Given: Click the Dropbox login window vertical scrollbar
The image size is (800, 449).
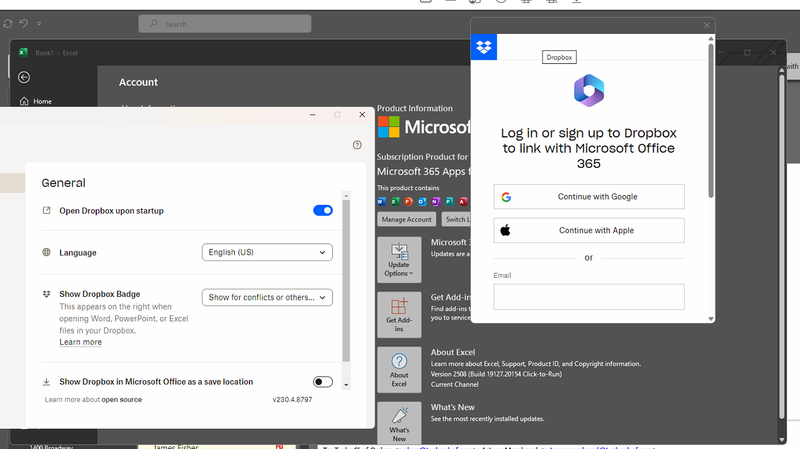Looking at the screenshot, I should point(711,120).
